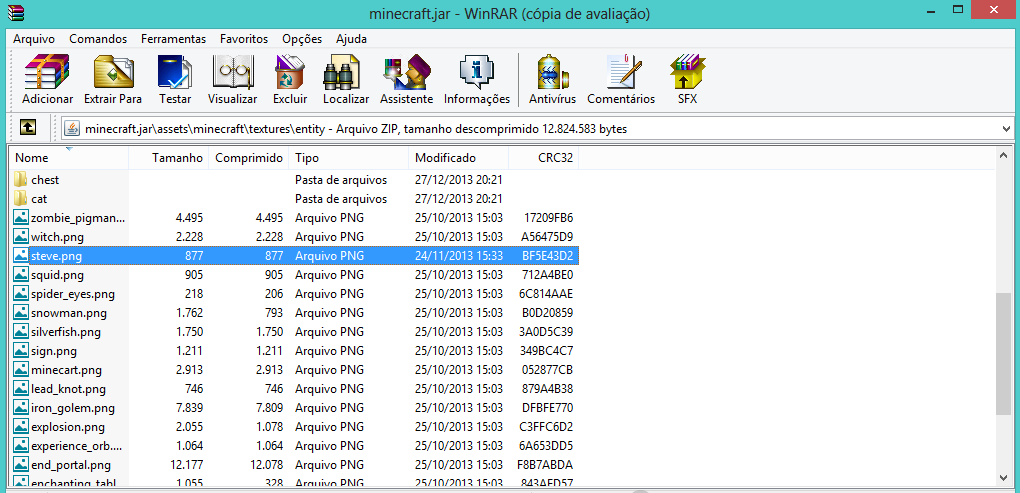Go up one folder level

coord(27,127)
